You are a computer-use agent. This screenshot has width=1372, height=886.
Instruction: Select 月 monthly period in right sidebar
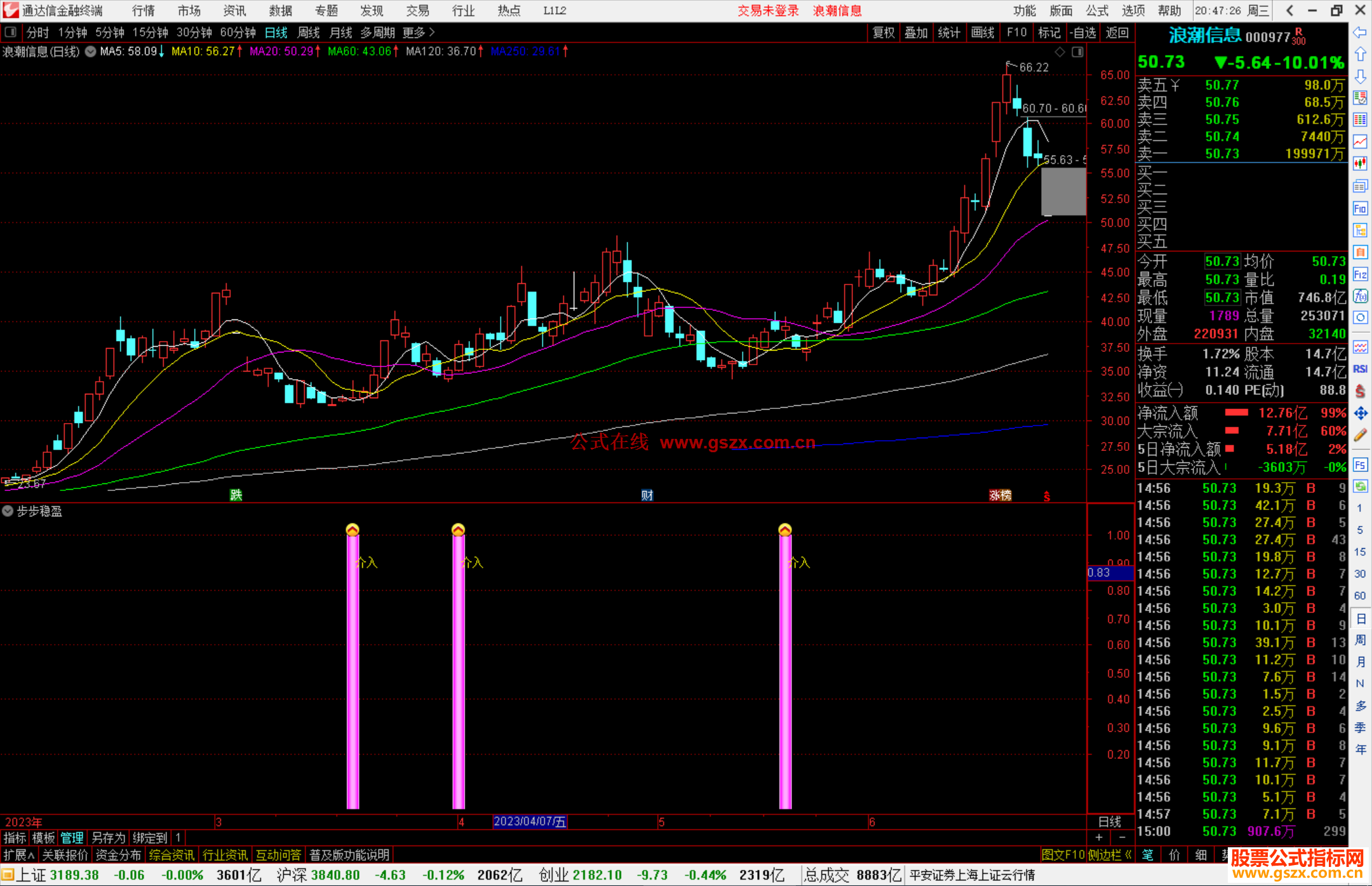pyautogui.click(x=1360, y=662)
